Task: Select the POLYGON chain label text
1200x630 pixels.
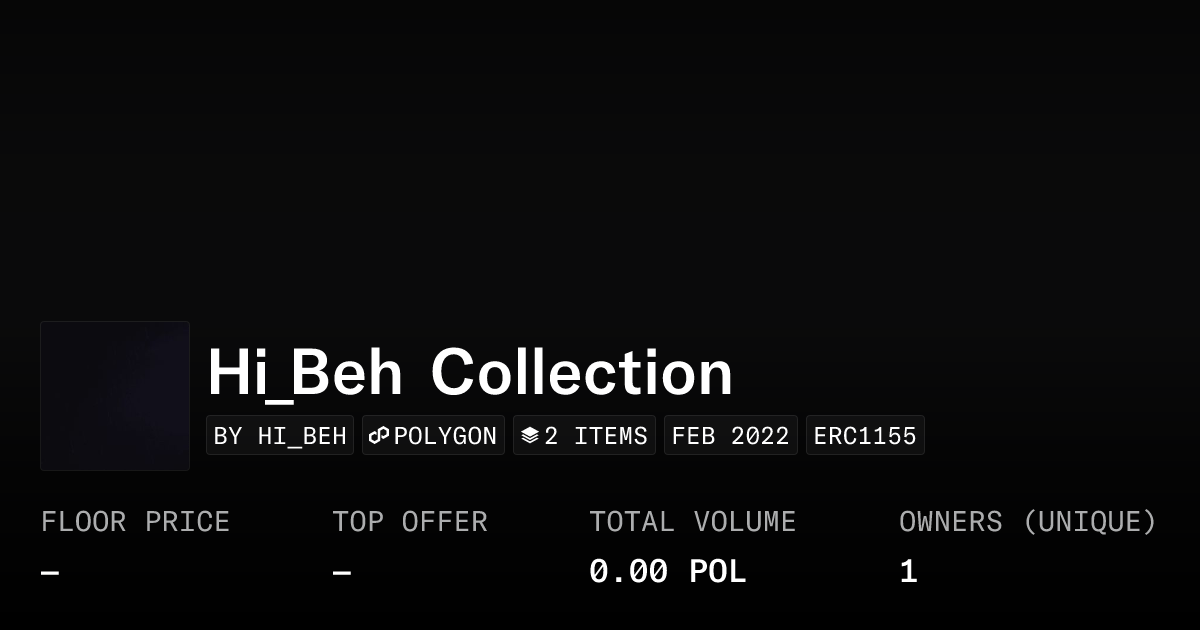Action: [x=445, y=436]
